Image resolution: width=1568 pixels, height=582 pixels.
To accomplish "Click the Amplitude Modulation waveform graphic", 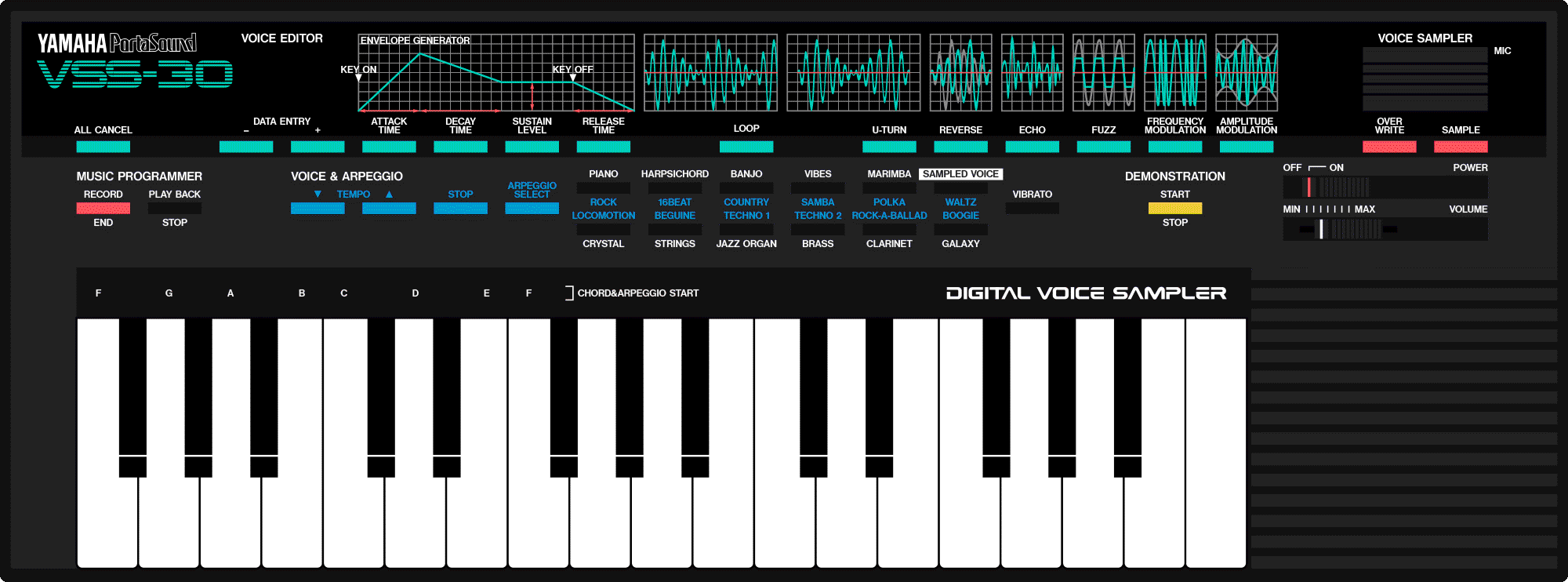I will (1247, 73).
